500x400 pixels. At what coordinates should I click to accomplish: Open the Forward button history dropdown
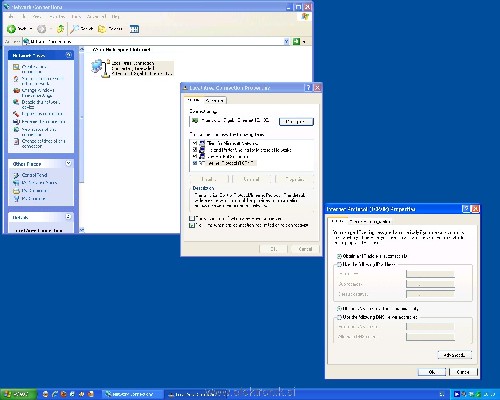51,29
